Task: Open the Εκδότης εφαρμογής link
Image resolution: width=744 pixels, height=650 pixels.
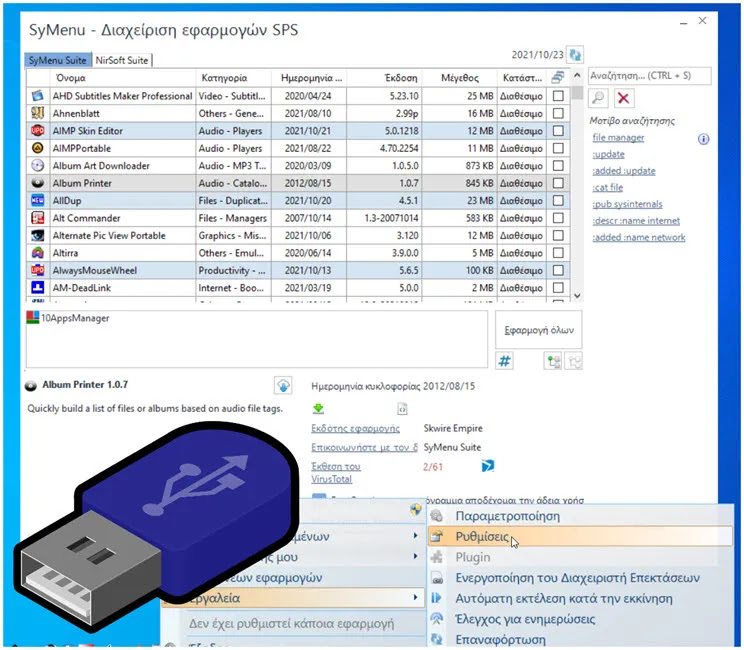Action: pos(355,428)
